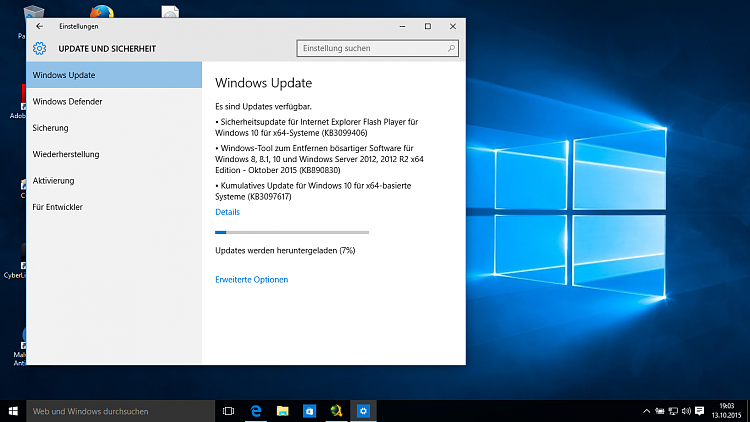This screenshot has height=422, width=750.
Task: Maximize the Einstellungen window
Action: coord(428,26)
